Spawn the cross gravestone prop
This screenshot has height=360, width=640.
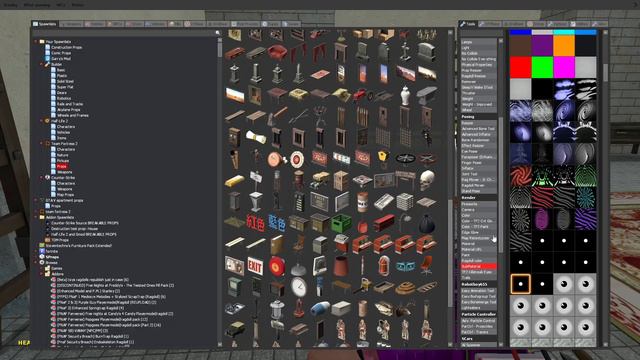(405, 52)
